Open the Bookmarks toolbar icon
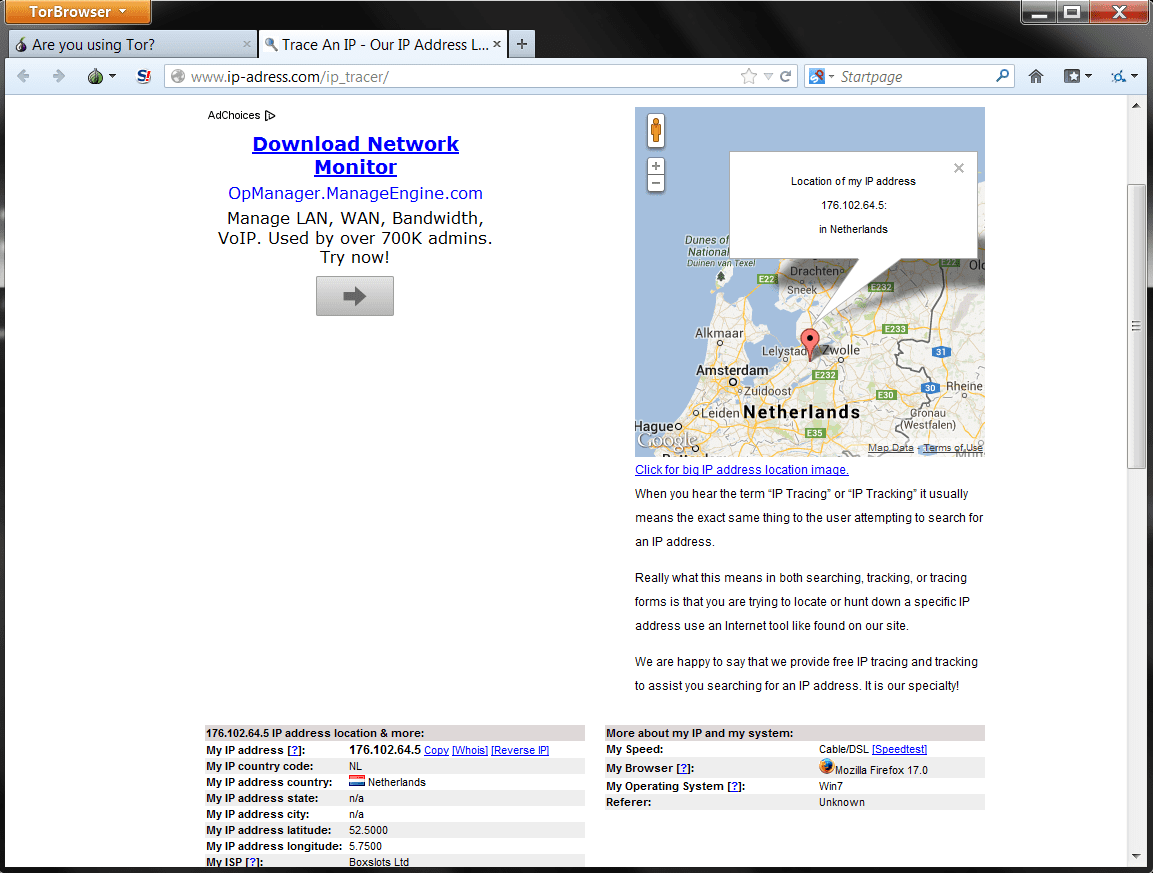 click(x=1072, y=76)
